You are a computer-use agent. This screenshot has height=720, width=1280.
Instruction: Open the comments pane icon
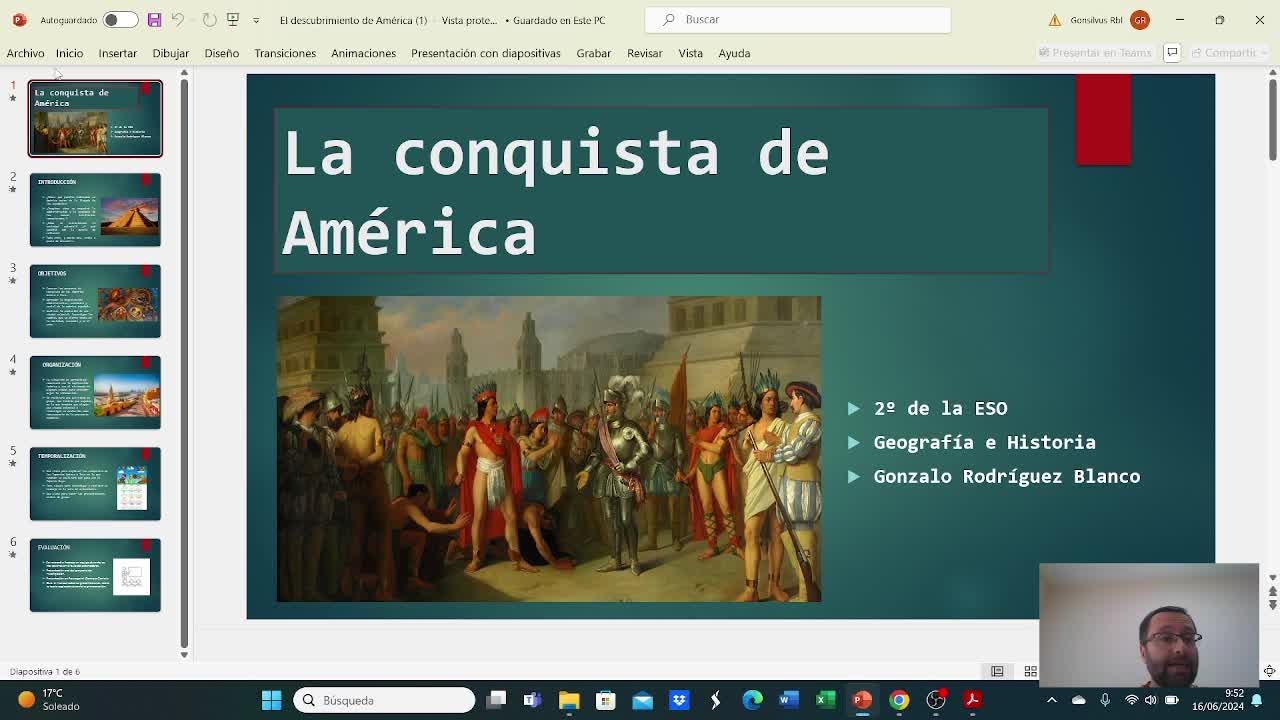click(x=1173, y=53)
